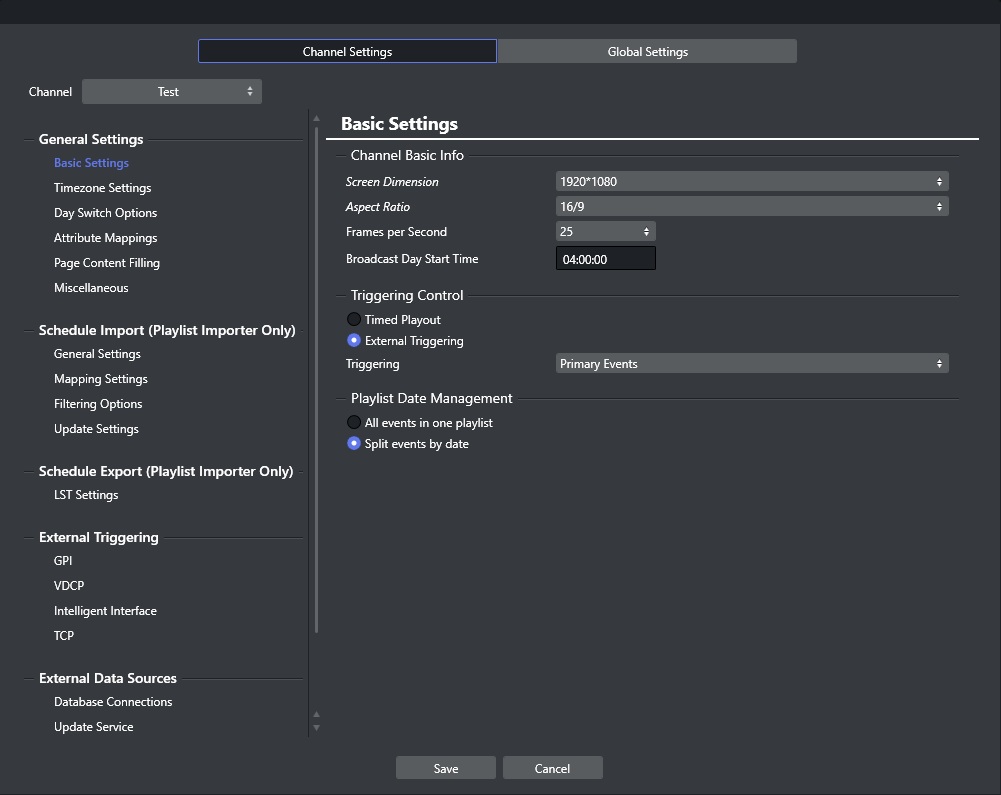Open the Channel selector showing Test

[171, 92]
